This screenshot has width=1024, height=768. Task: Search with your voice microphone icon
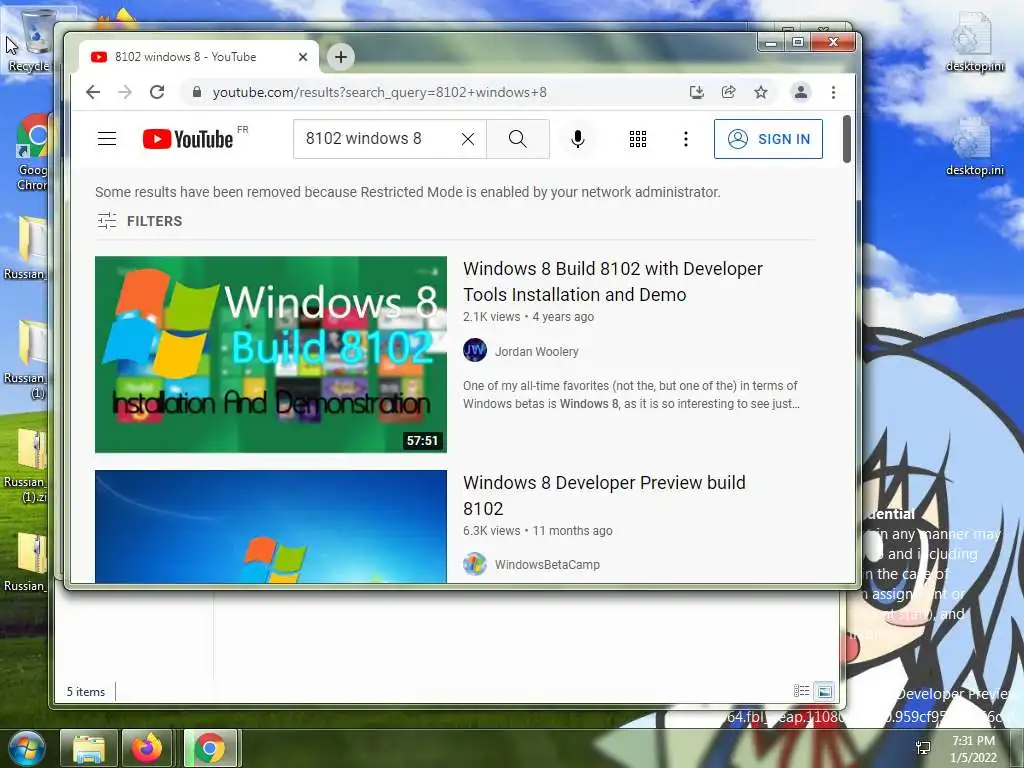click(578, 139)
